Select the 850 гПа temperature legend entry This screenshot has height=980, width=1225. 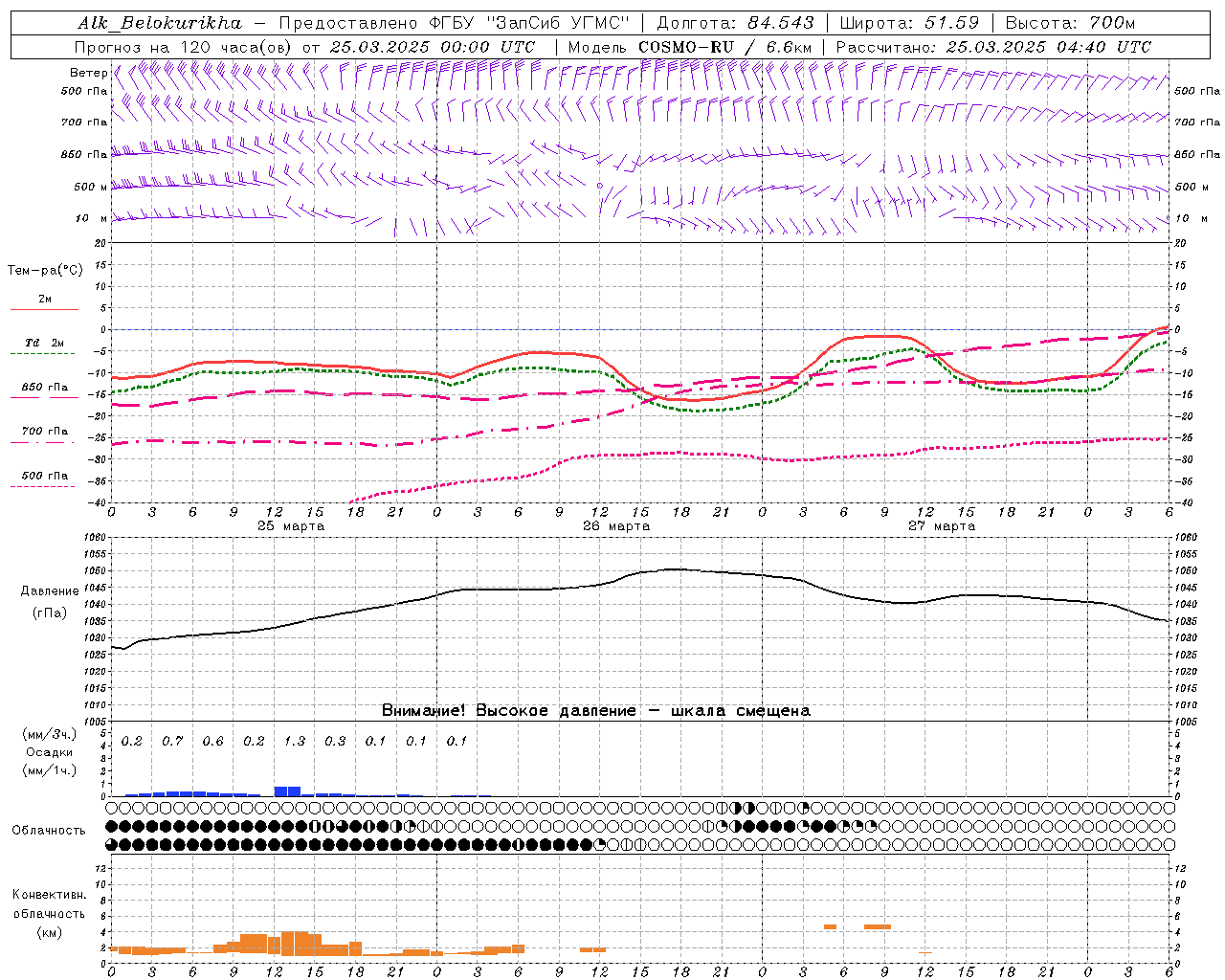pyautogui.click(x=45, y=388)
